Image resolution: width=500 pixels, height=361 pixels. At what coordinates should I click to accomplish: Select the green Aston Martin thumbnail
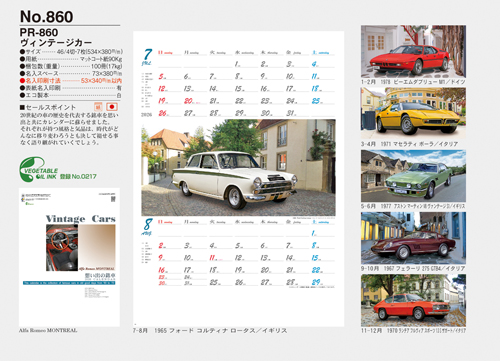413,176
